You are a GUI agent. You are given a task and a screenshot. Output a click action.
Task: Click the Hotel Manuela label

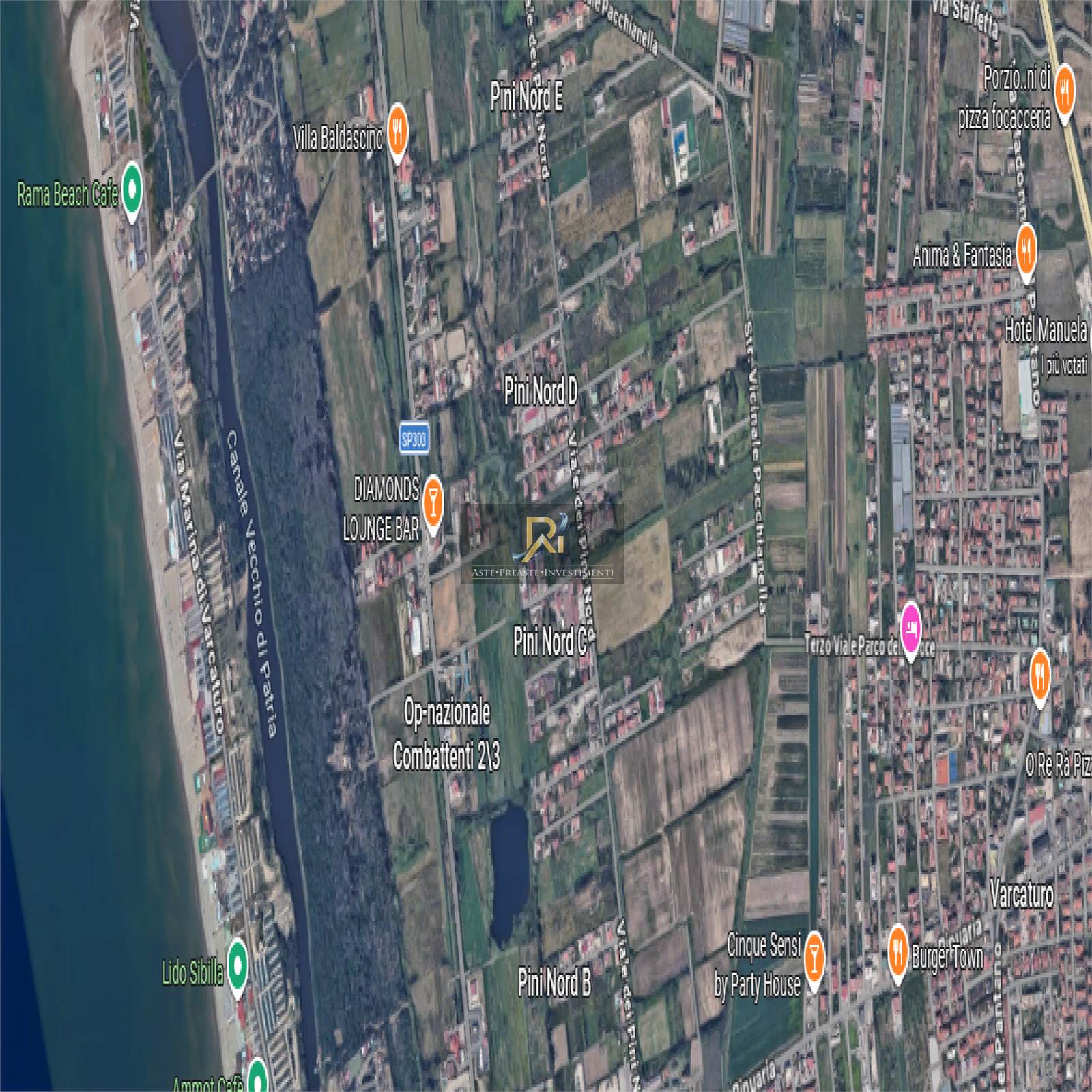(x=1045, y=330)
